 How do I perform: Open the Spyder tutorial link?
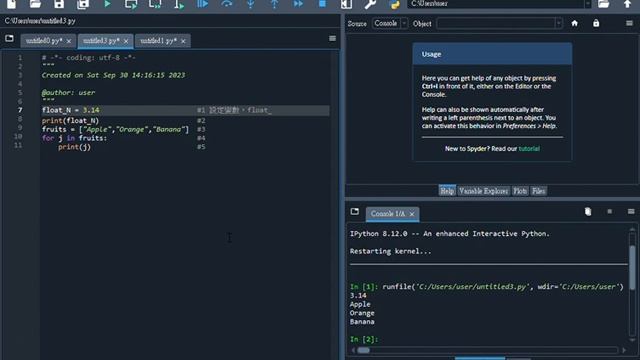(529, 149)
